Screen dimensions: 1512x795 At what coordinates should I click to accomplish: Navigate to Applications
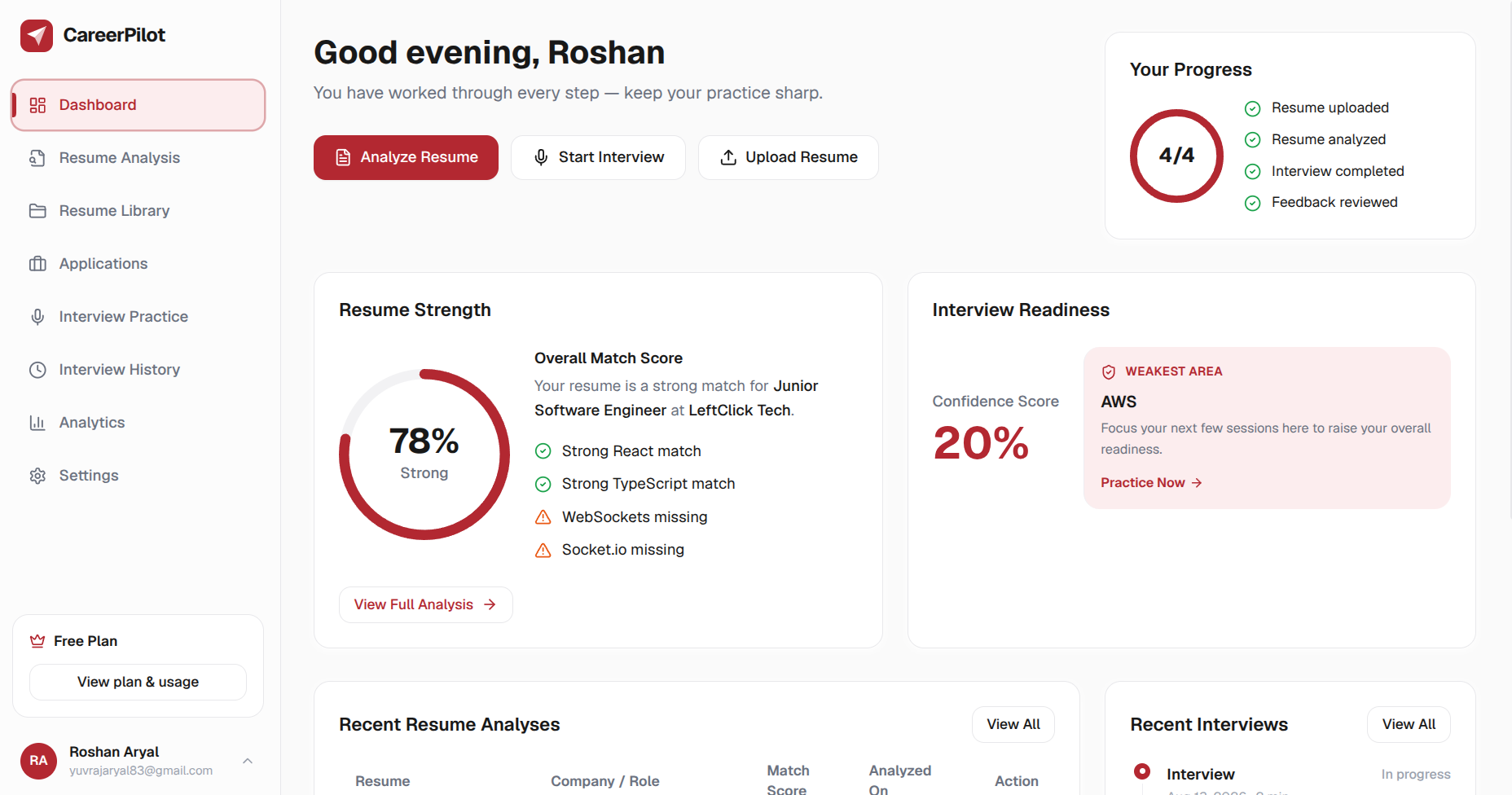(138, 264)
